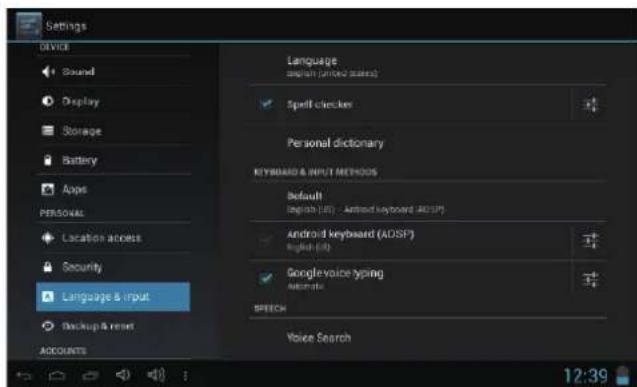Image resolution: width=637 pixels, height=387 pixels.
Task: Open Google voice typing settings sliders icon
Action: click(590, 280)
